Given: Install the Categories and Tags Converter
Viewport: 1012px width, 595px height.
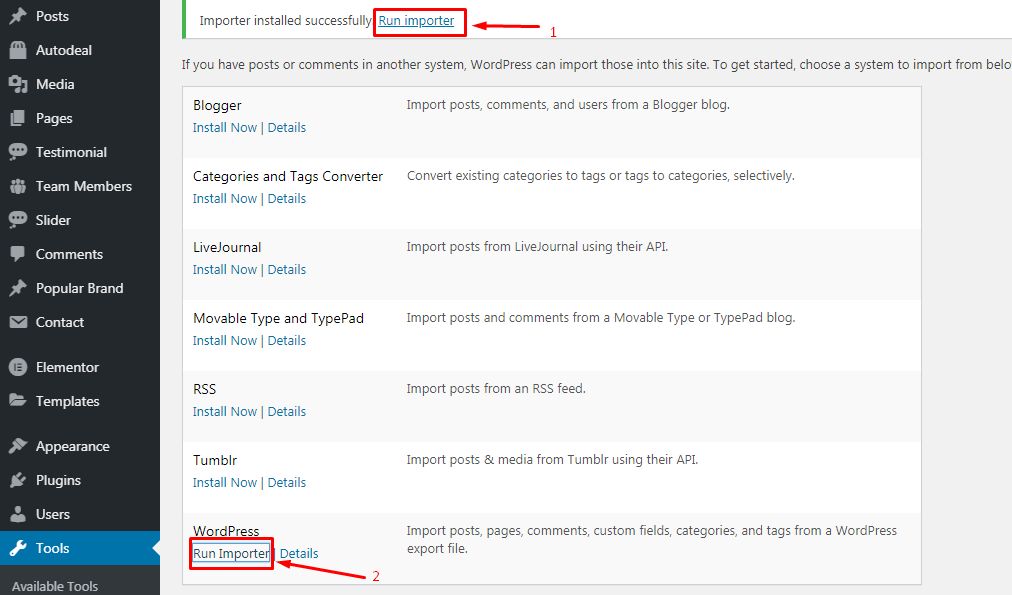Looking at the screenshot, I should coord(225,199).
